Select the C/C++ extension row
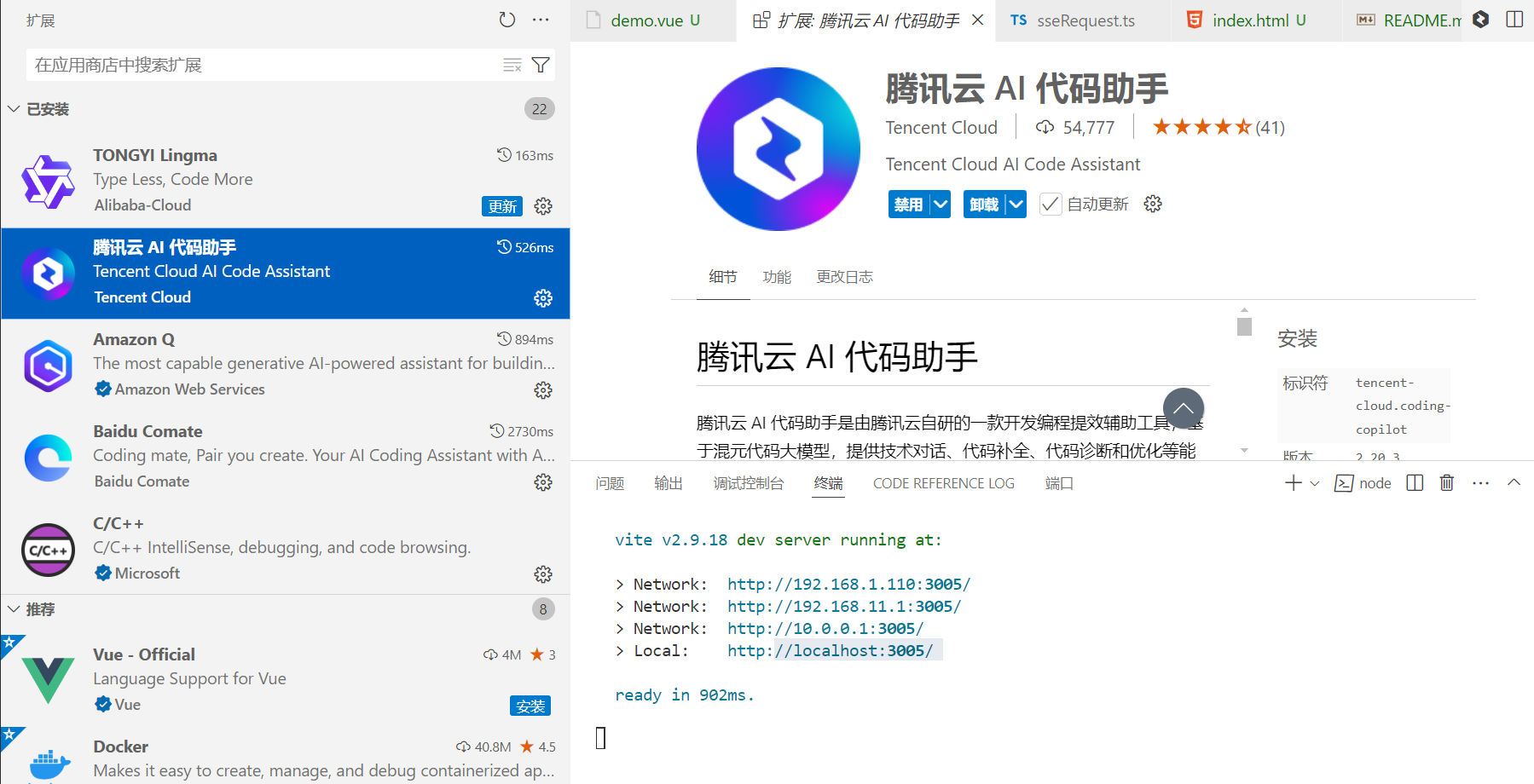The image size is (1534, 784). click(286, 549)
